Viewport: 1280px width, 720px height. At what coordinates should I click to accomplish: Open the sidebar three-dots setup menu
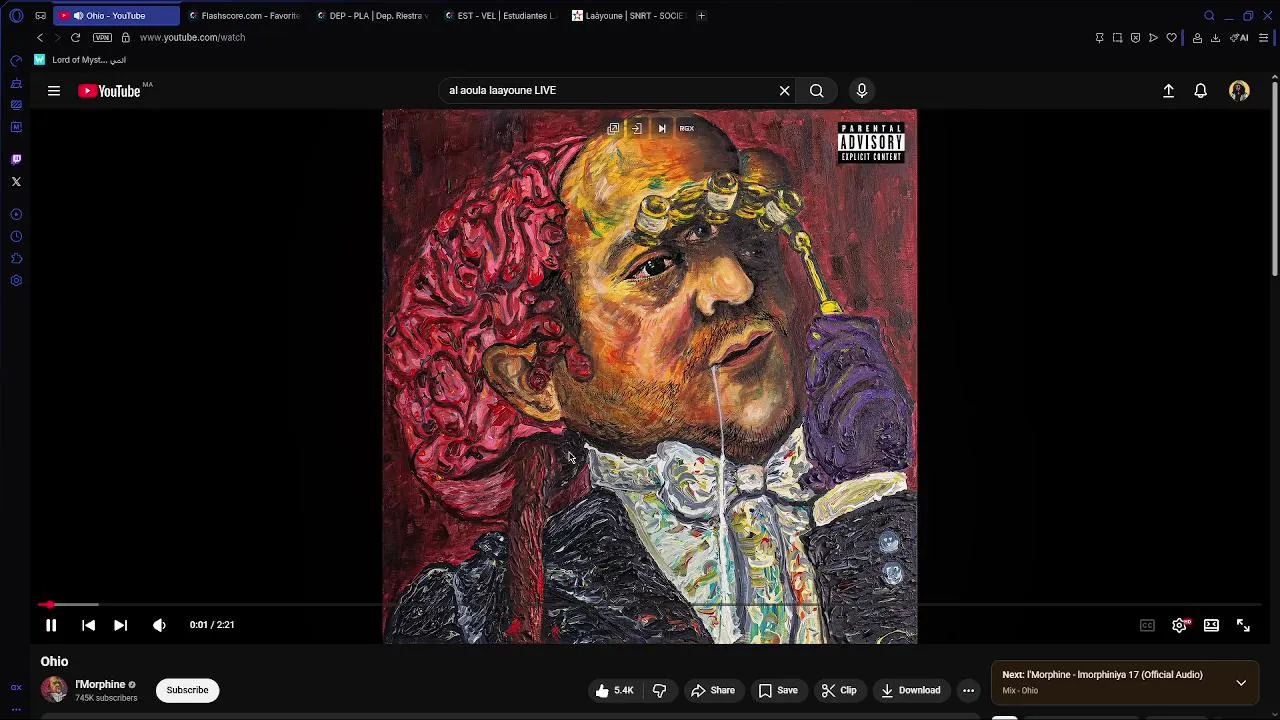tap(16, 709)
